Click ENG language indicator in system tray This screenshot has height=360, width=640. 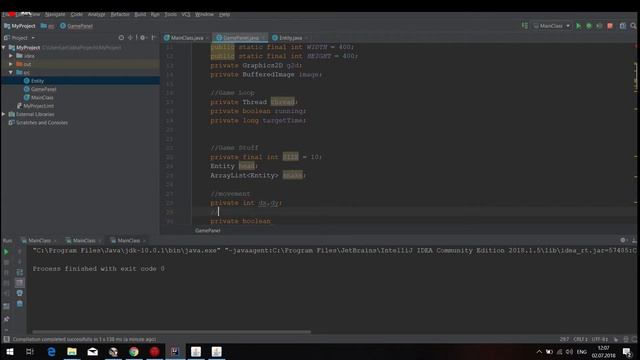click(x=582, y=351)
